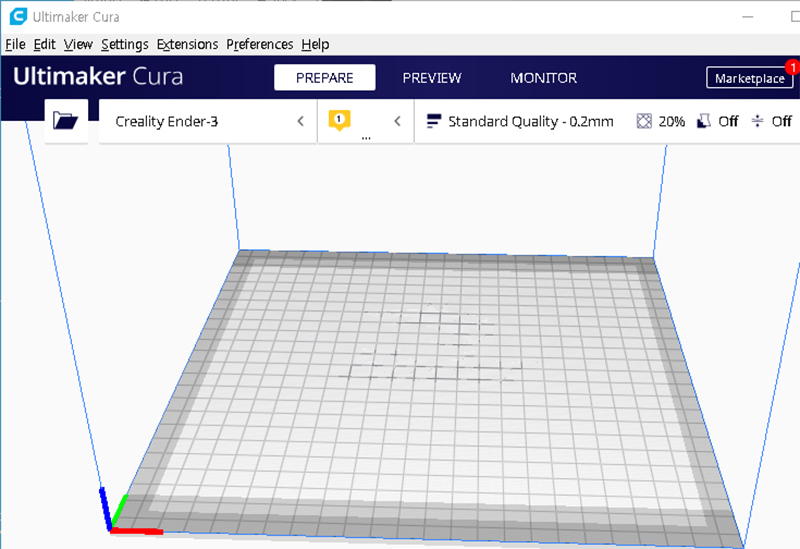Viewport: 800px width, 549px height.
Task: Open the File menu
Action: tap(15, 45)
